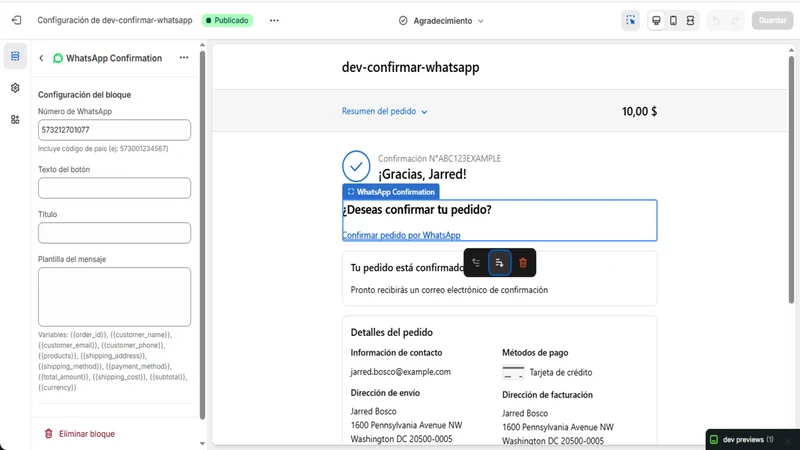
Task: Switch to fullscreen preview view
Action: (x=690, y=20)
